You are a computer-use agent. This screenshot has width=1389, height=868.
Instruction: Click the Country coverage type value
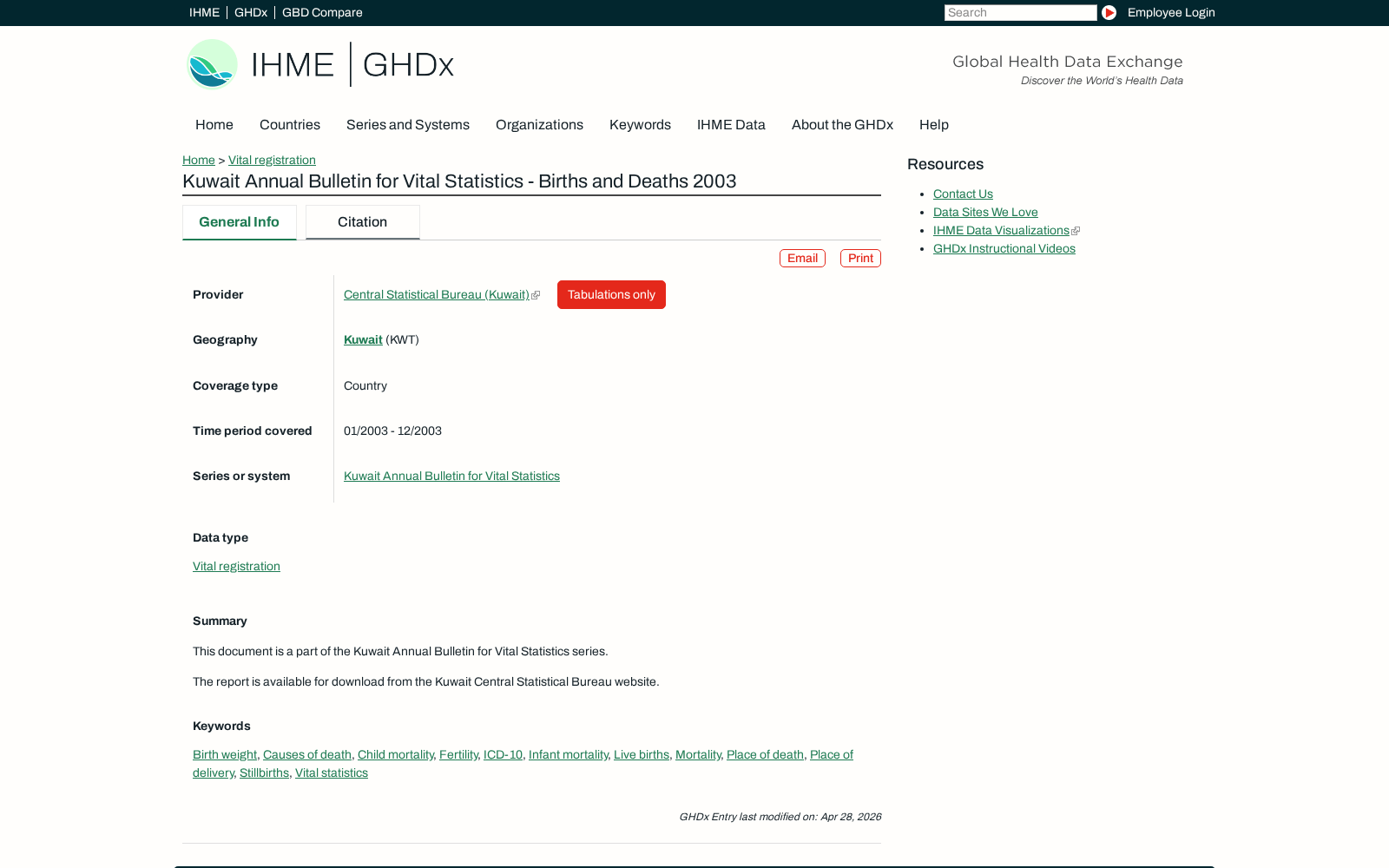(365, 386)
